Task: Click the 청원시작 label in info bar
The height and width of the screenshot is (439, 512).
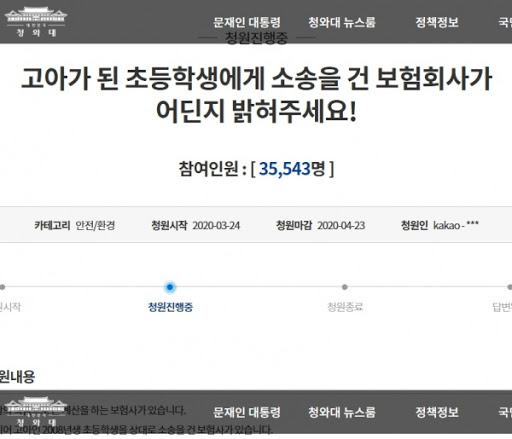Action: 169,225
